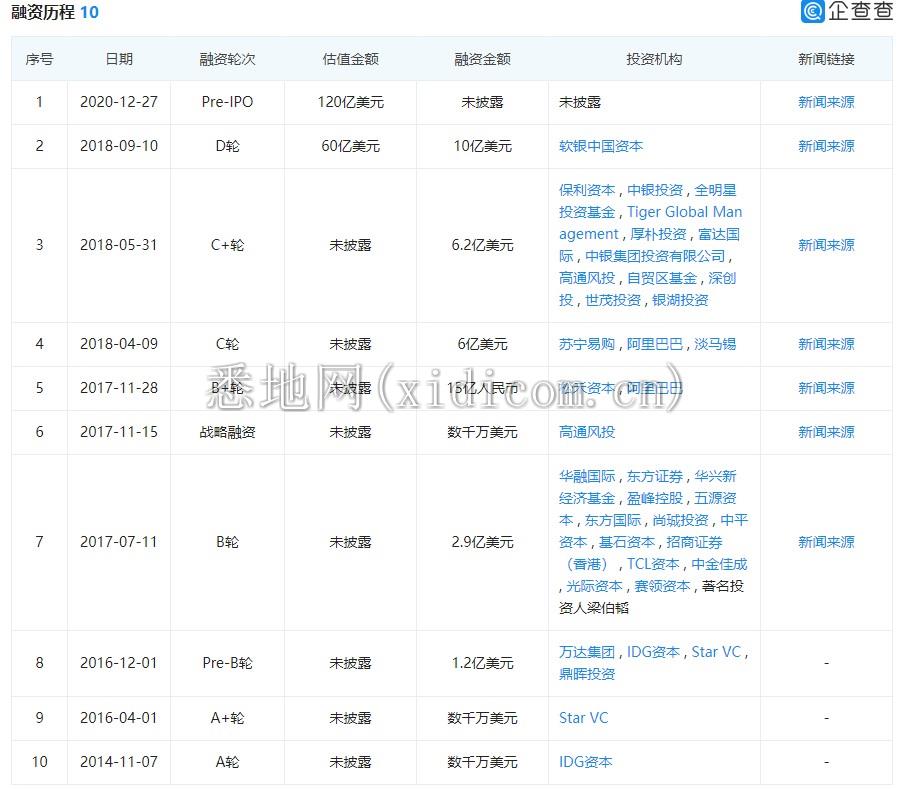Open investor 淡马锡
Image resolution: width=901 pixels, height=789 pixels.
[715, 344]
